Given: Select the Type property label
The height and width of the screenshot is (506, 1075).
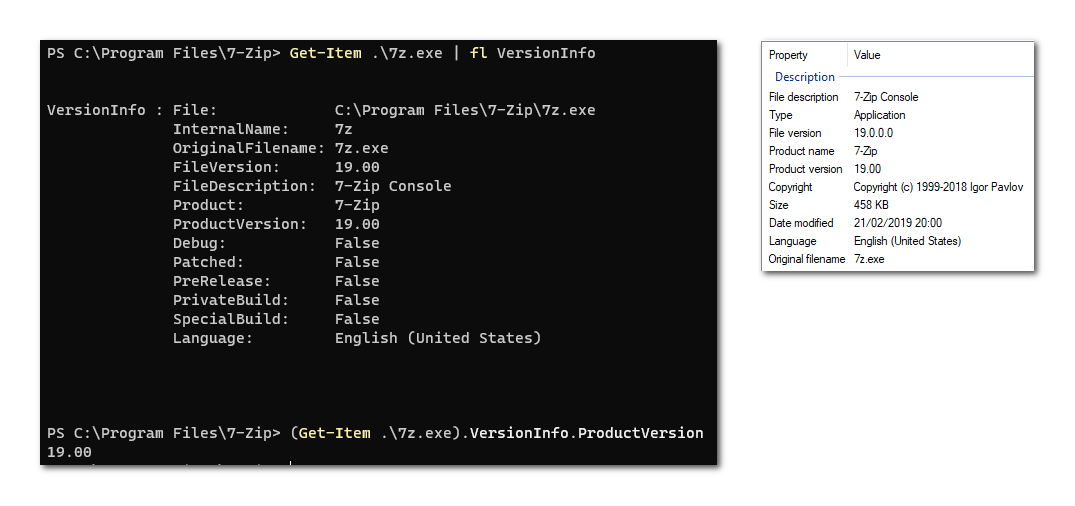Looking at the screenshot, I should click(x=780, y=115).
